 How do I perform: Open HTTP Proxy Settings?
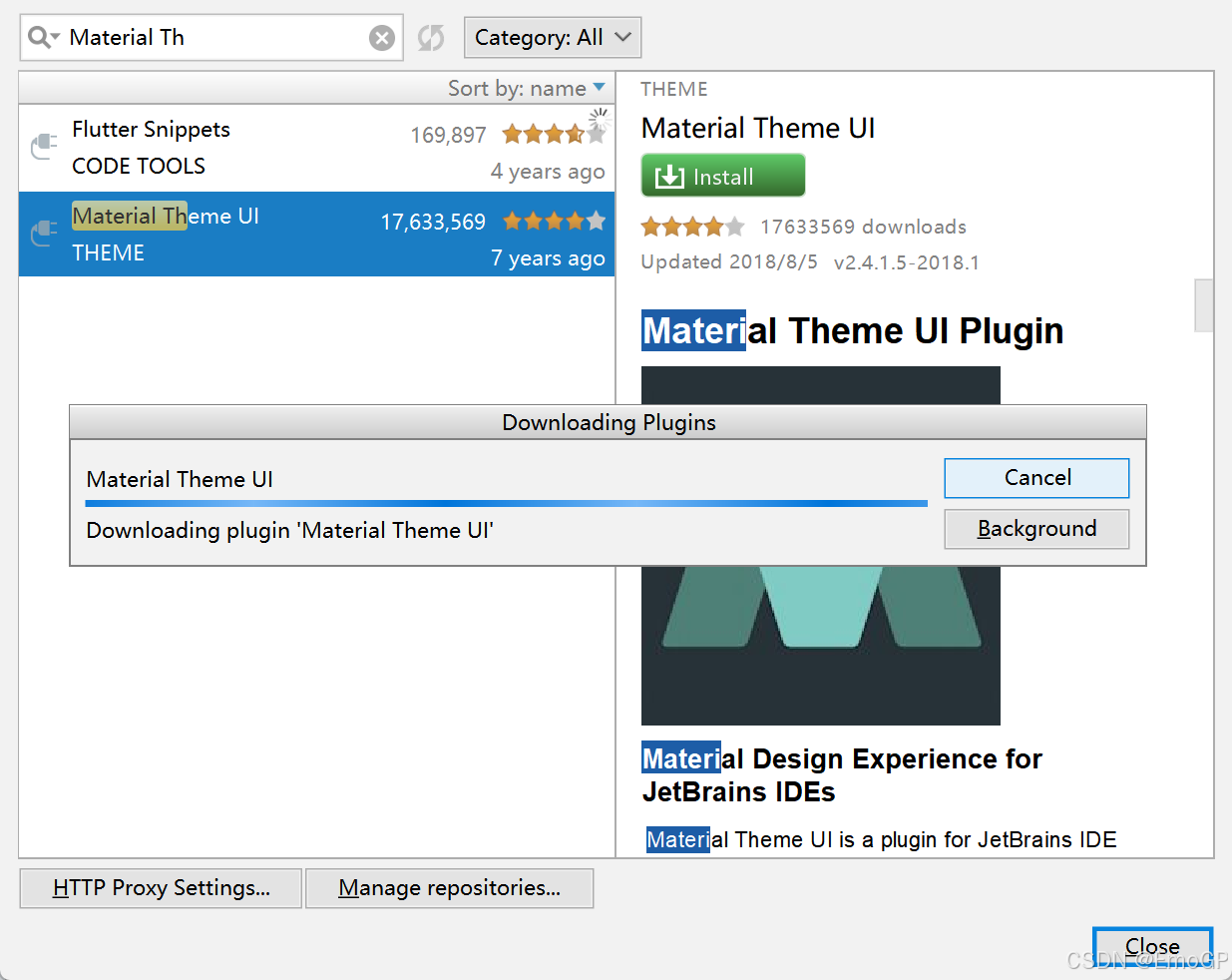click(161, 888)
